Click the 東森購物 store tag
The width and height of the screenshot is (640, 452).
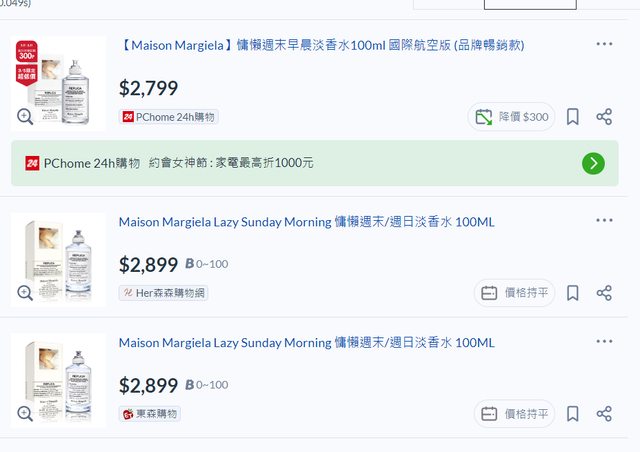coord(150,413)
